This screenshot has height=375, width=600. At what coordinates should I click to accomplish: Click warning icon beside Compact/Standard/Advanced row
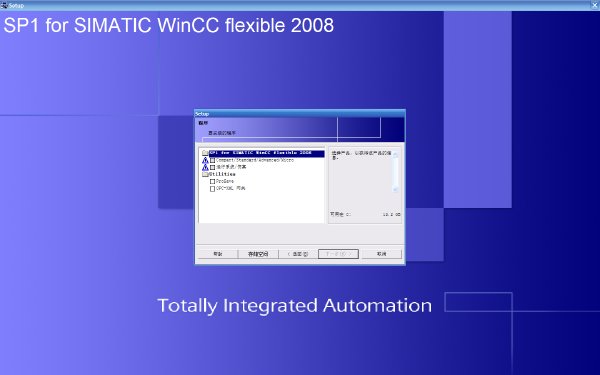[x=205, y=160]
